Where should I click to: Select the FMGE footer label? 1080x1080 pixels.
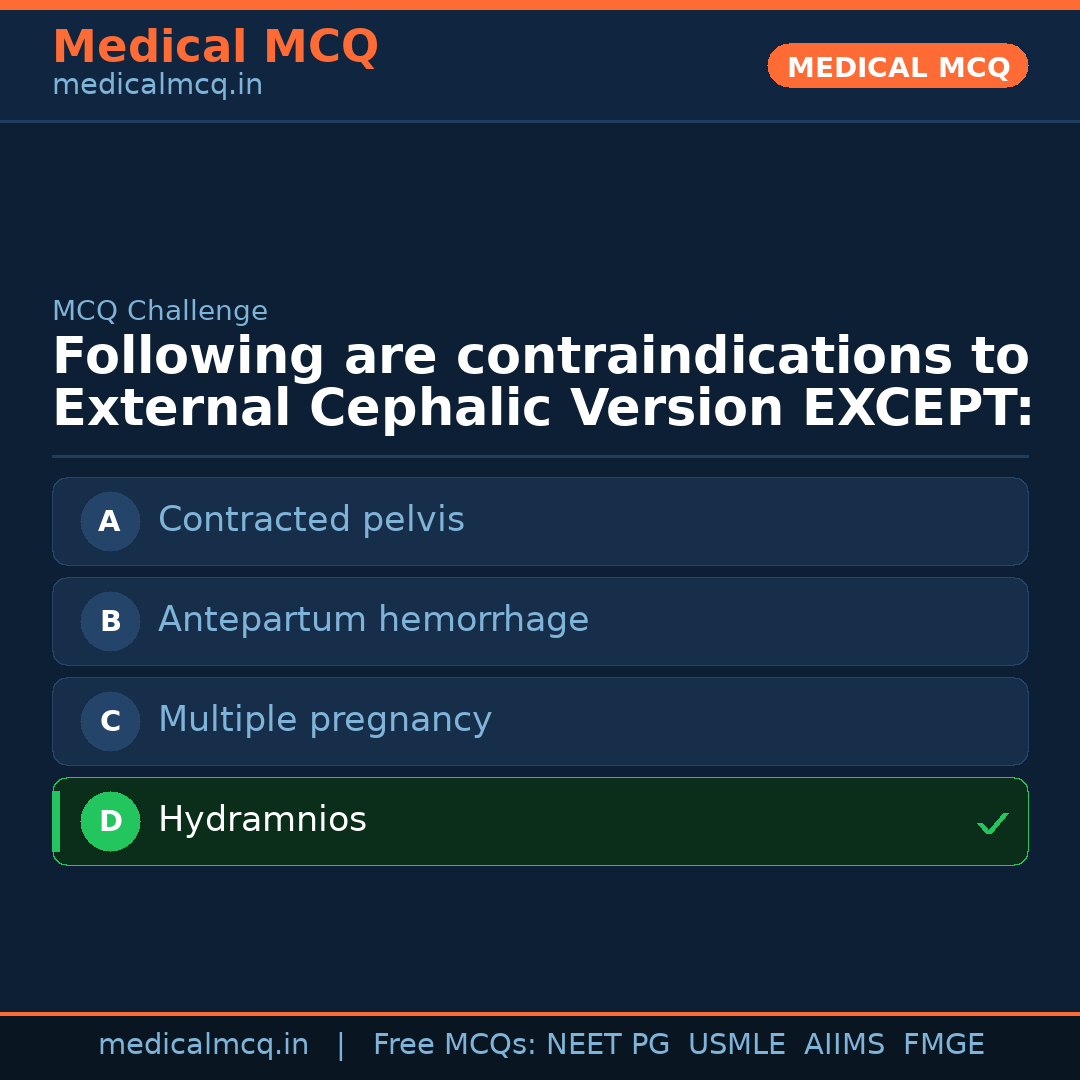tap(943, 1045)
